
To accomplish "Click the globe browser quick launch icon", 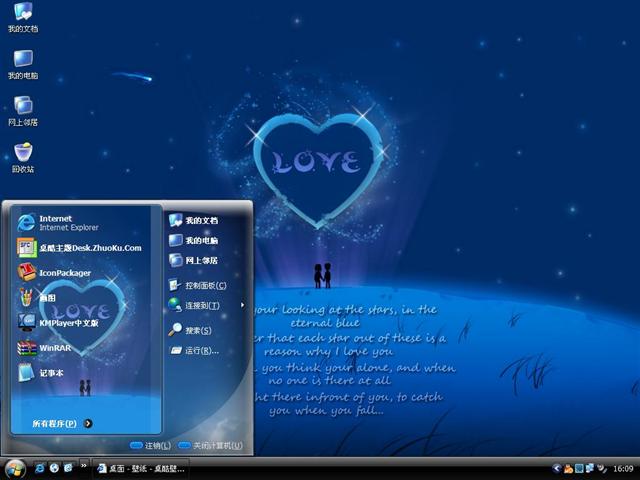I will coord(54,468).
